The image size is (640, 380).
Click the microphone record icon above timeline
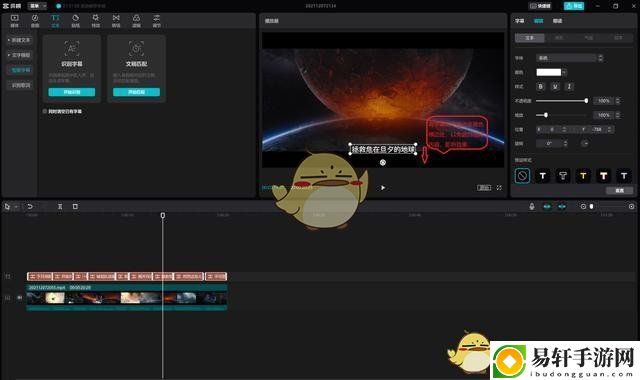[x=531, y=207]
